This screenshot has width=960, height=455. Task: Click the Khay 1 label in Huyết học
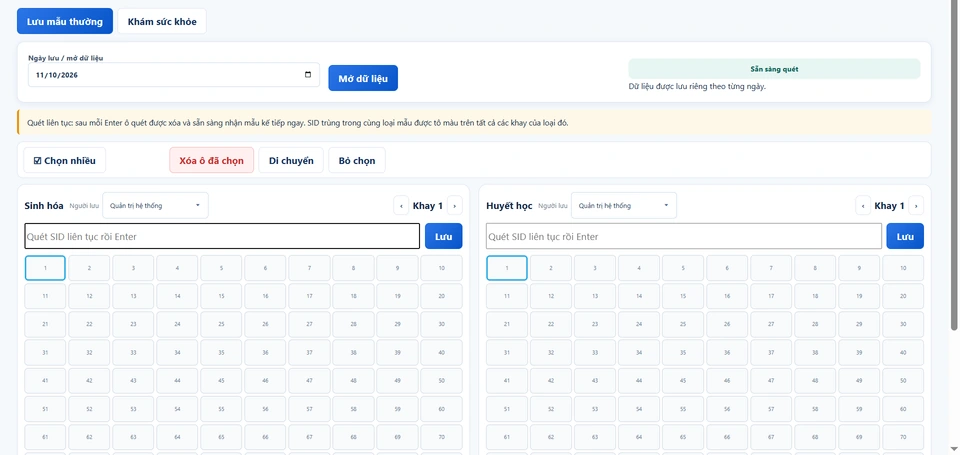coord(889,206)
